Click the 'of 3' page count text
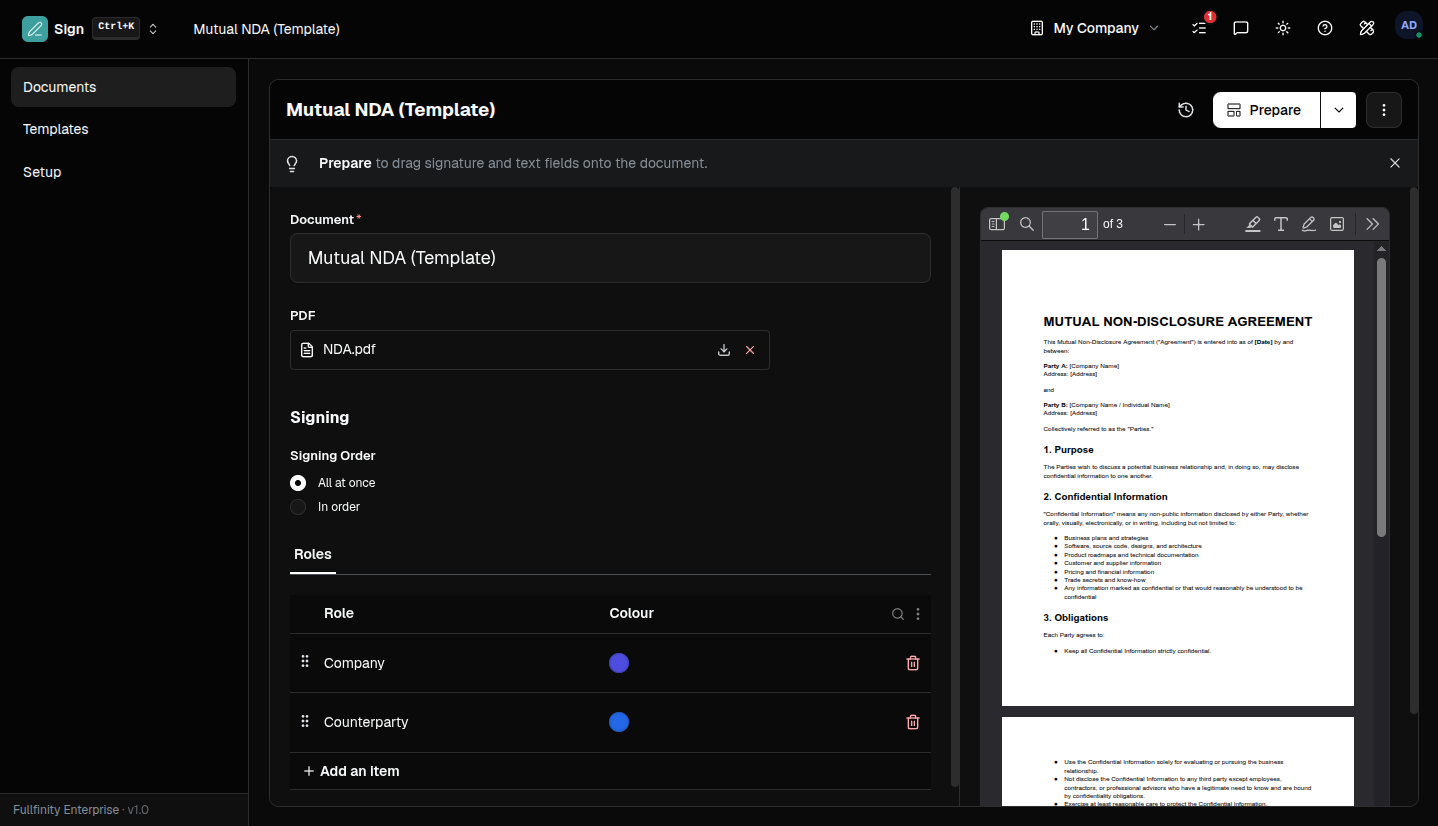 pos(1113,224)
